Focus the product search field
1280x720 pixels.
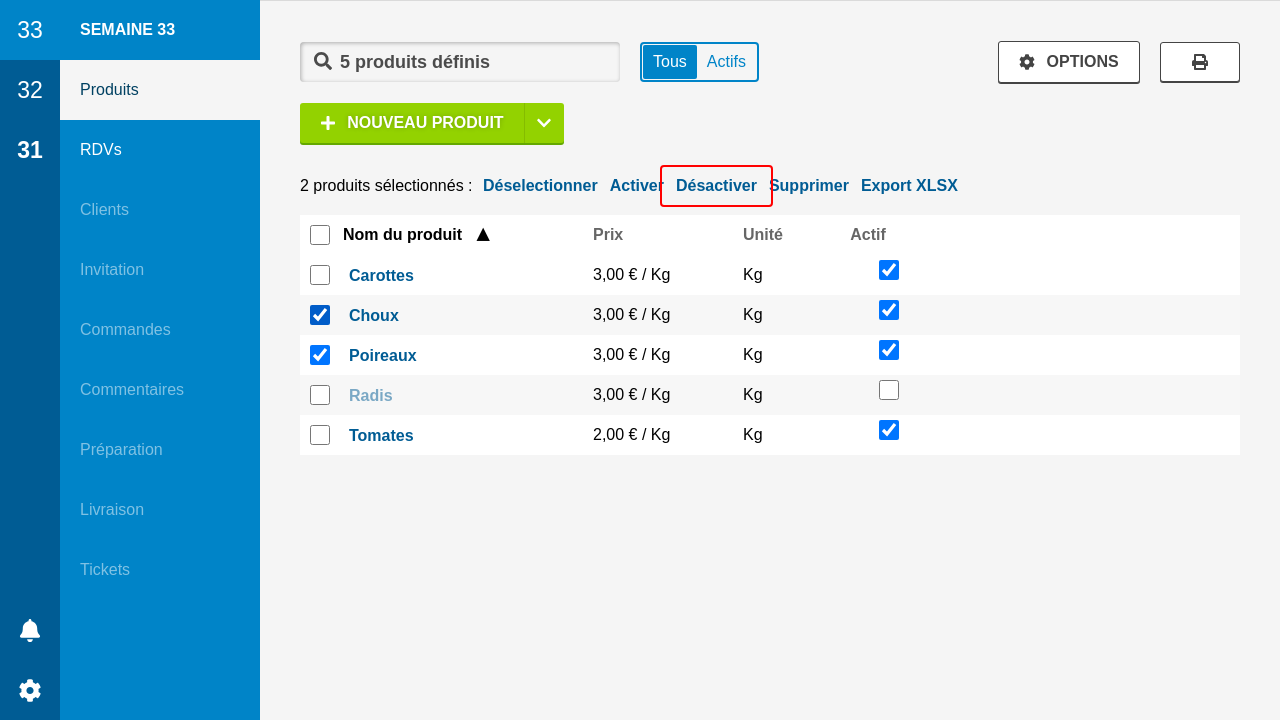470,62
